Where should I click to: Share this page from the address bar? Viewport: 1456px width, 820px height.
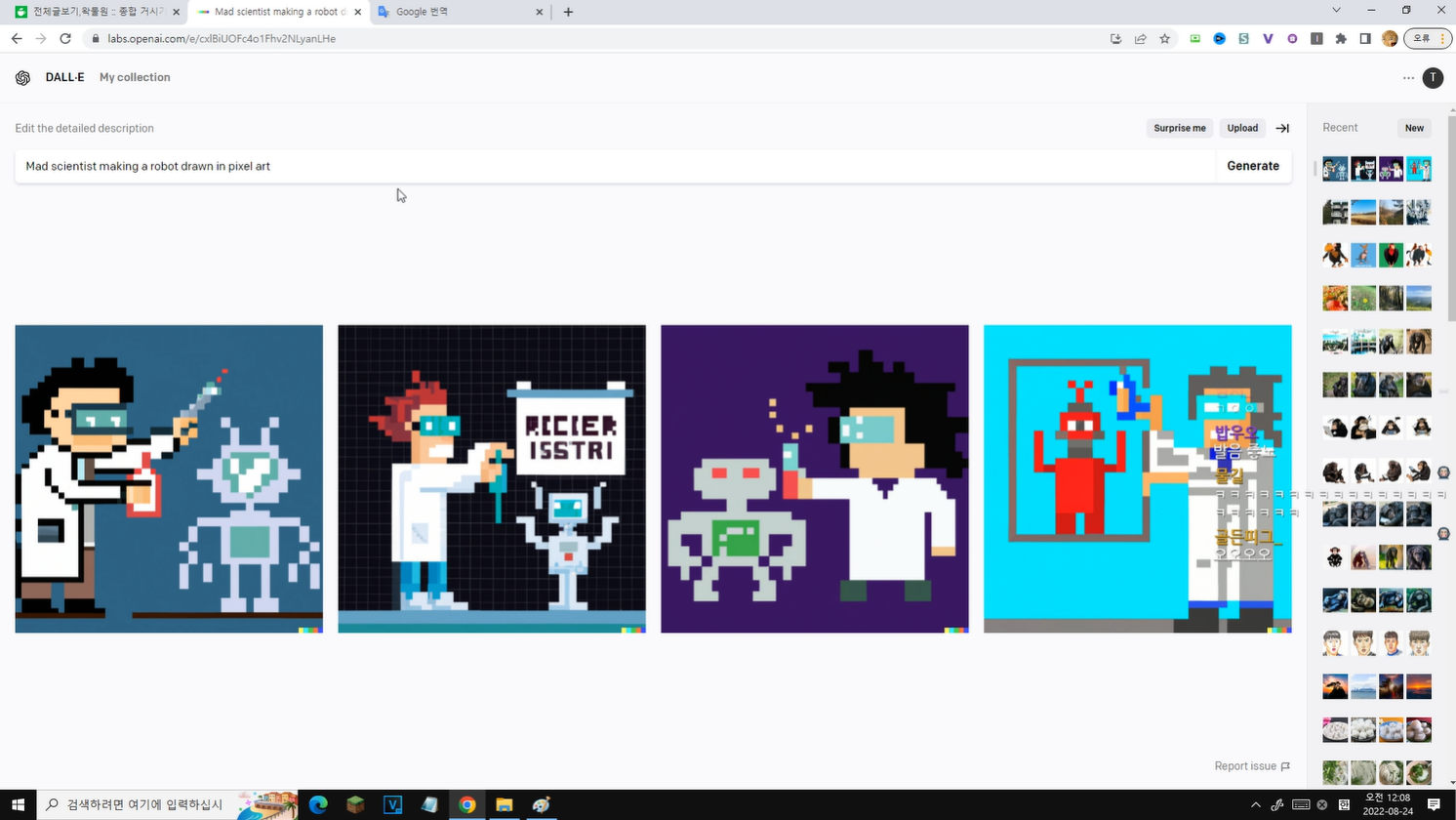point(1140,39)
